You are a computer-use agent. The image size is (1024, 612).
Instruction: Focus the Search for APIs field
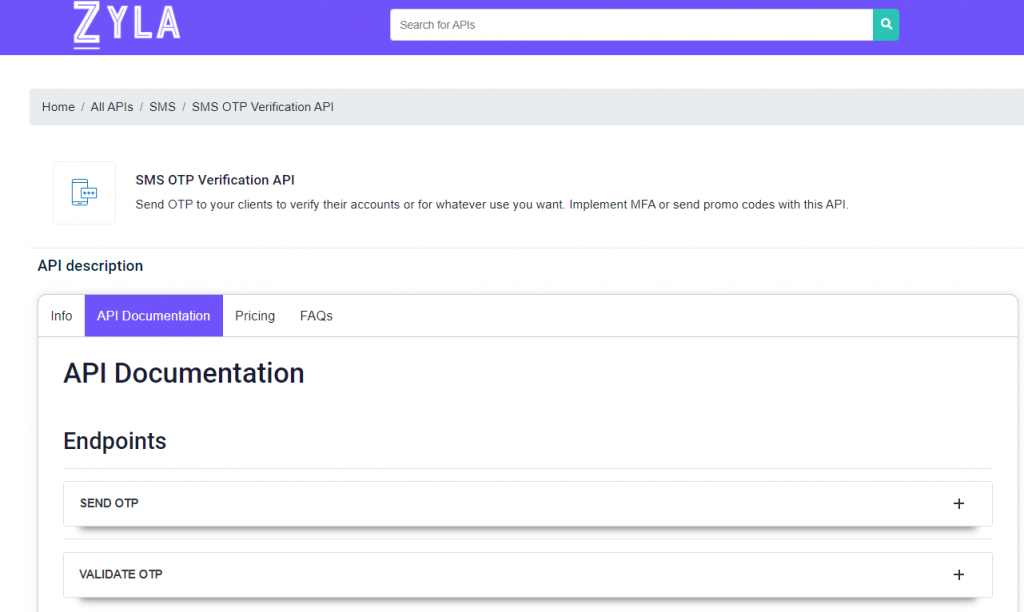(632, 25)
